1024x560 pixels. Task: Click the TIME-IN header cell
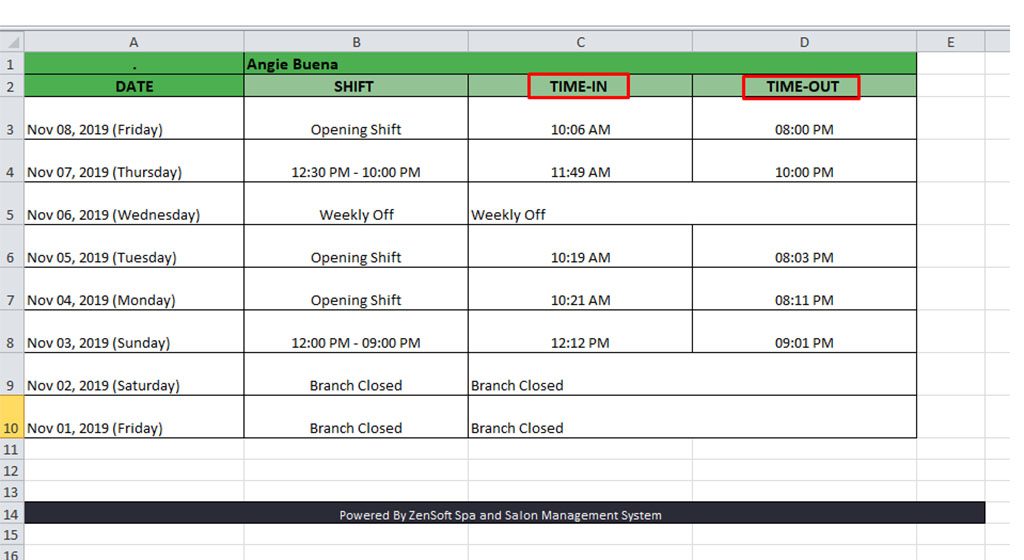tap(580, 86)
